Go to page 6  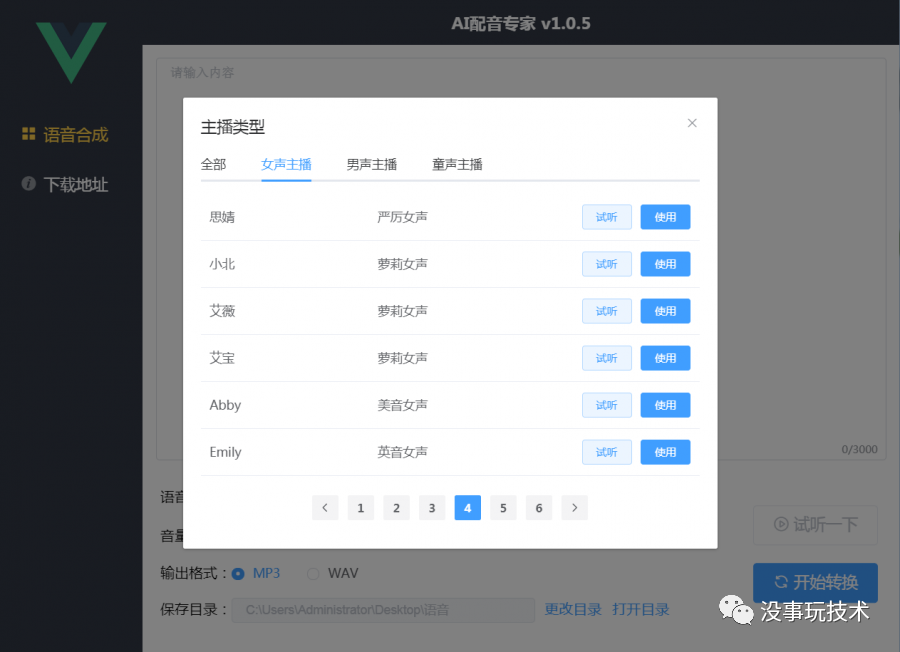pyautogui.click(x=538, y=507)
